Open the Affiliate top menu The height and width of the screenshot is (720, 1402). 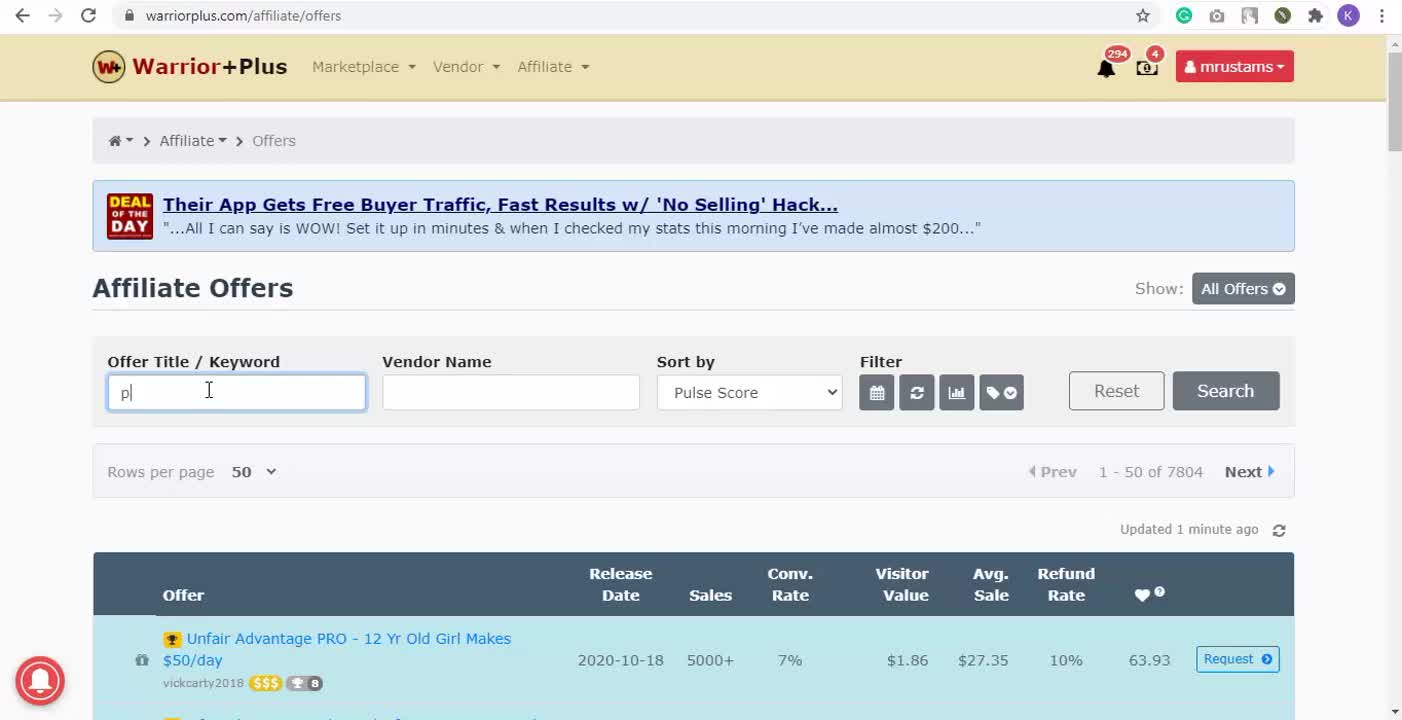(x=553, y=67)
